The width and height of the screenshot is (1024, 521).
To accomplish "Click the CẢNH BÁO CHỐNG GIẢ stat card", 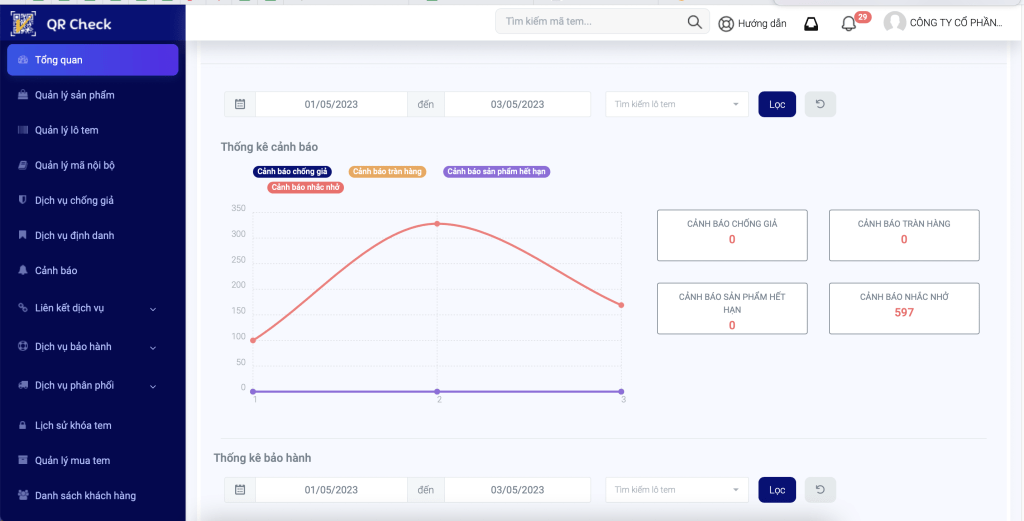I will [732, 235].
